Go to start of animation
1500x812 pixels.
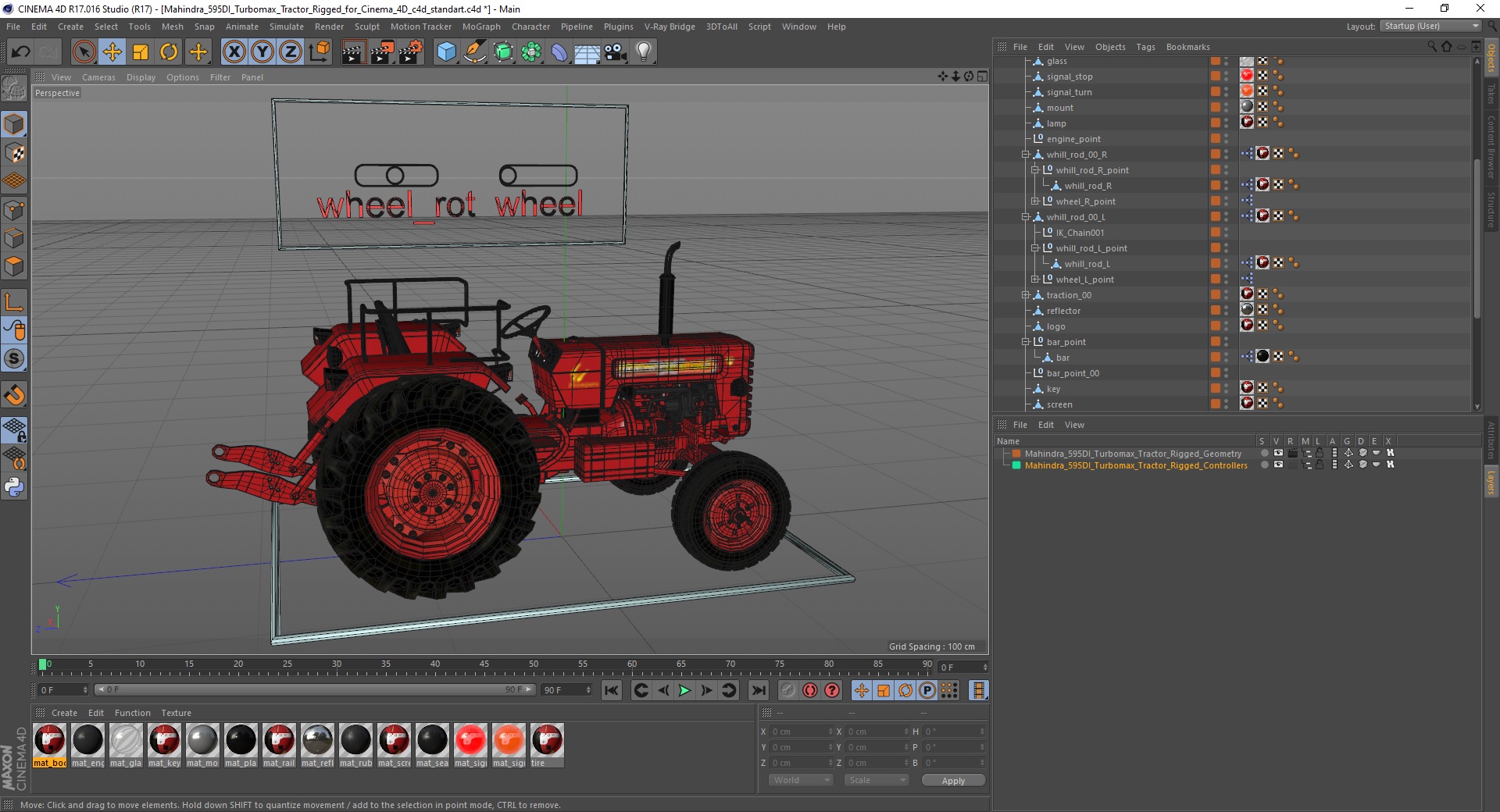[612, 690]
